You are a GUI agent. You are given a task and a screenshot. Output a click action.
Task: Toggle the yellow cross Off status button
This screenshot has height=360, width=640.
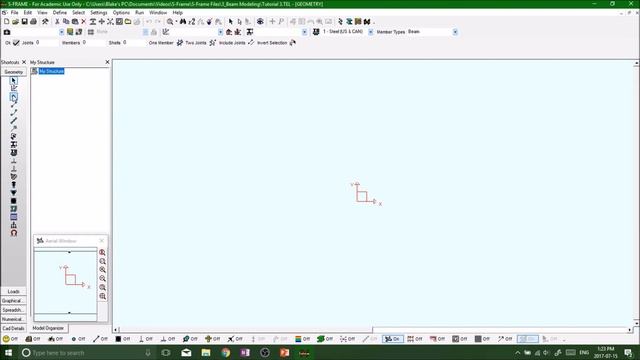tap(213, 339)
